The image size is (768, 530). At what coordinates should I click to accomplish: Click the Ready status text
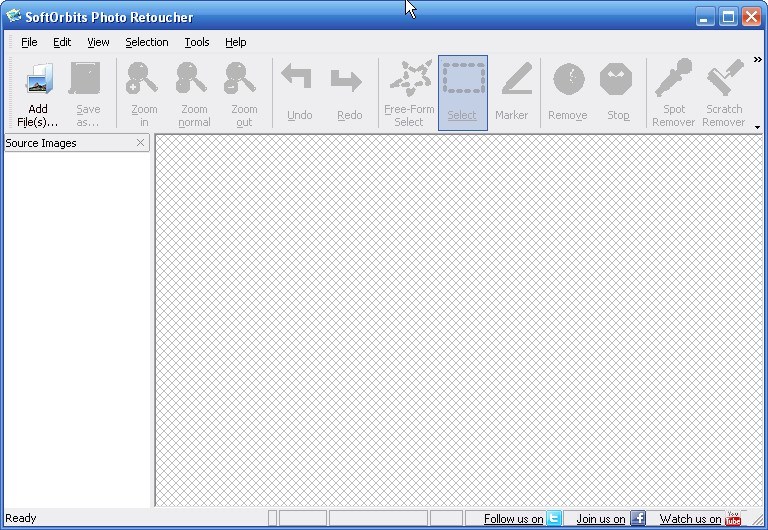pyautogui.click(x=21, y=518)
